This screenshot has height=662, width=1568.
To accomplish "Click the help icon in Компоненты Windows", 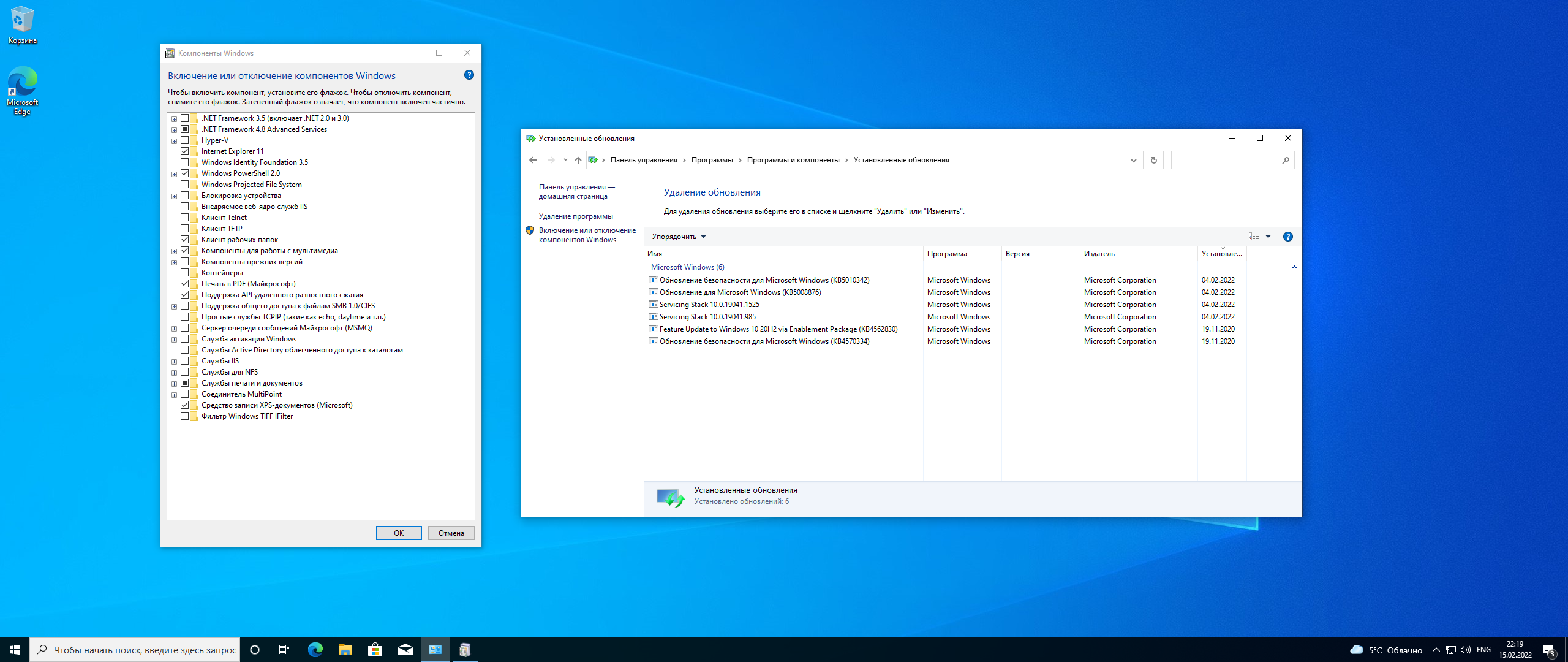I will [x=469, y=75].
